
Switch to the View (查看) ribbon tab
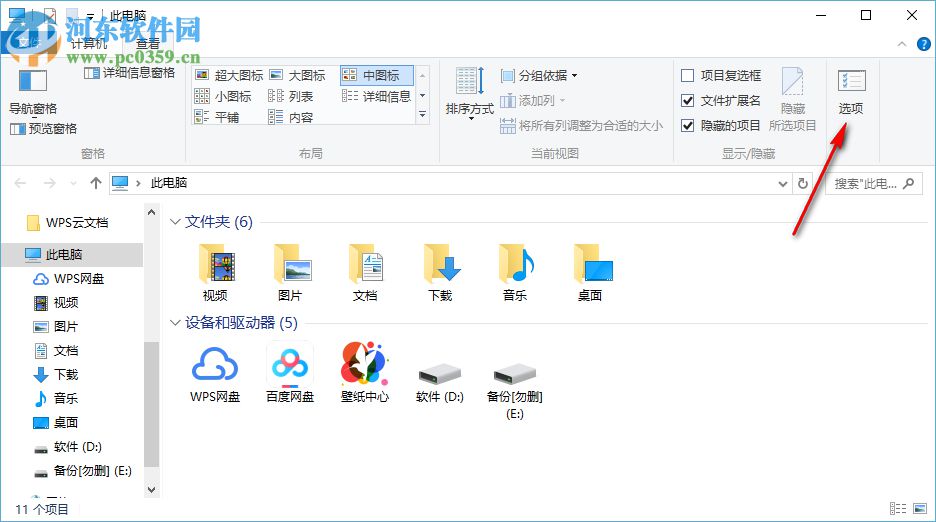coord(147,44)
